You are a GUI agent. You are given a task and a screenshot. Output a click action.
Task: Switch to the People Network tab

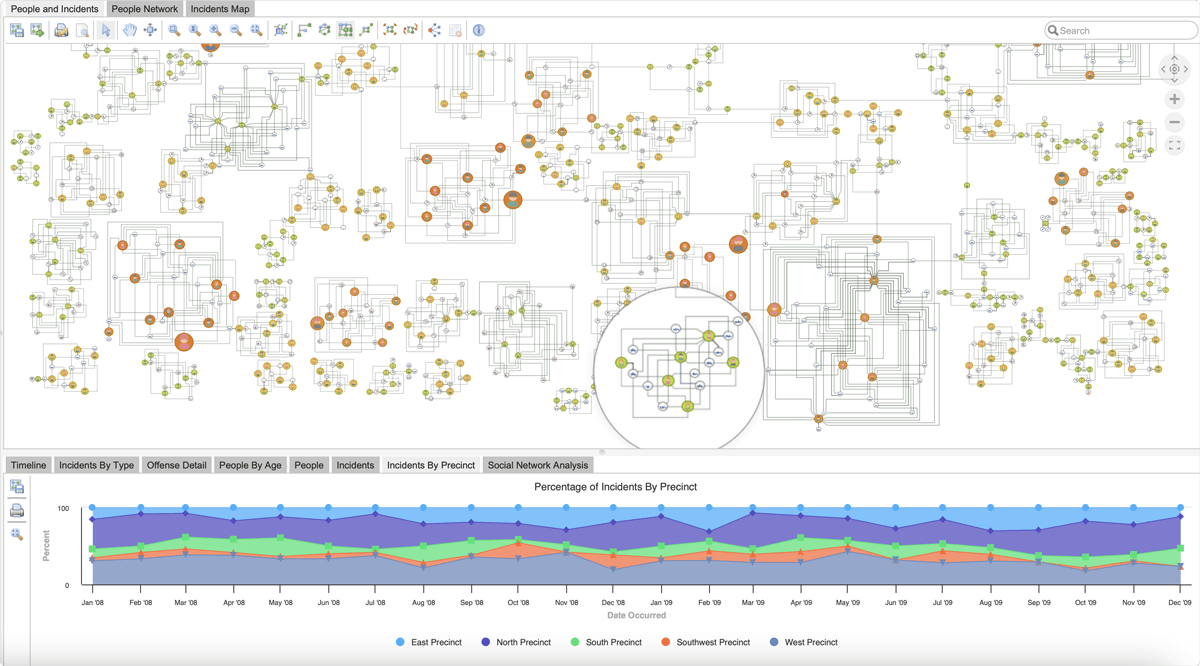pyautogui.click(x=145, y=9)
